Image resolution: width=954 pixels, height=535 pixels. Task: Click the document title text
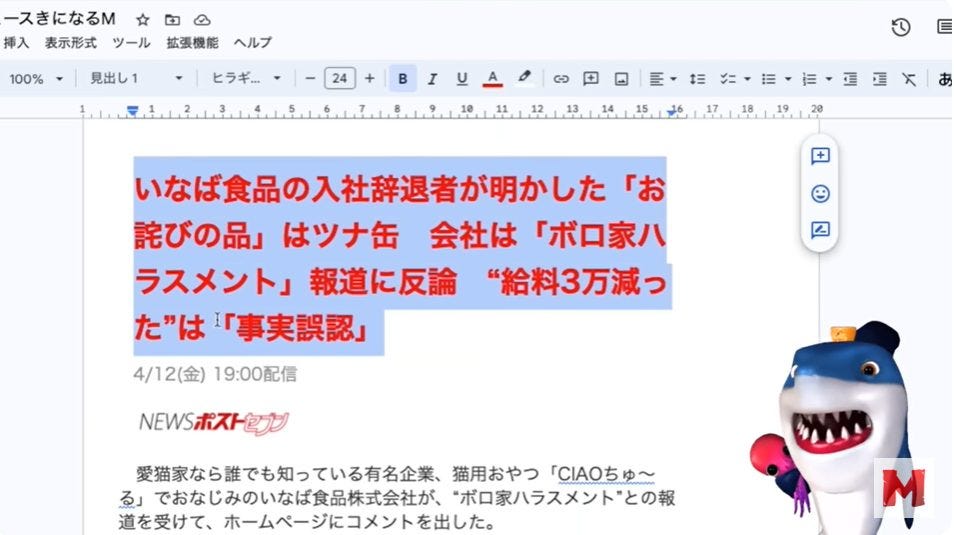point(58,19)
